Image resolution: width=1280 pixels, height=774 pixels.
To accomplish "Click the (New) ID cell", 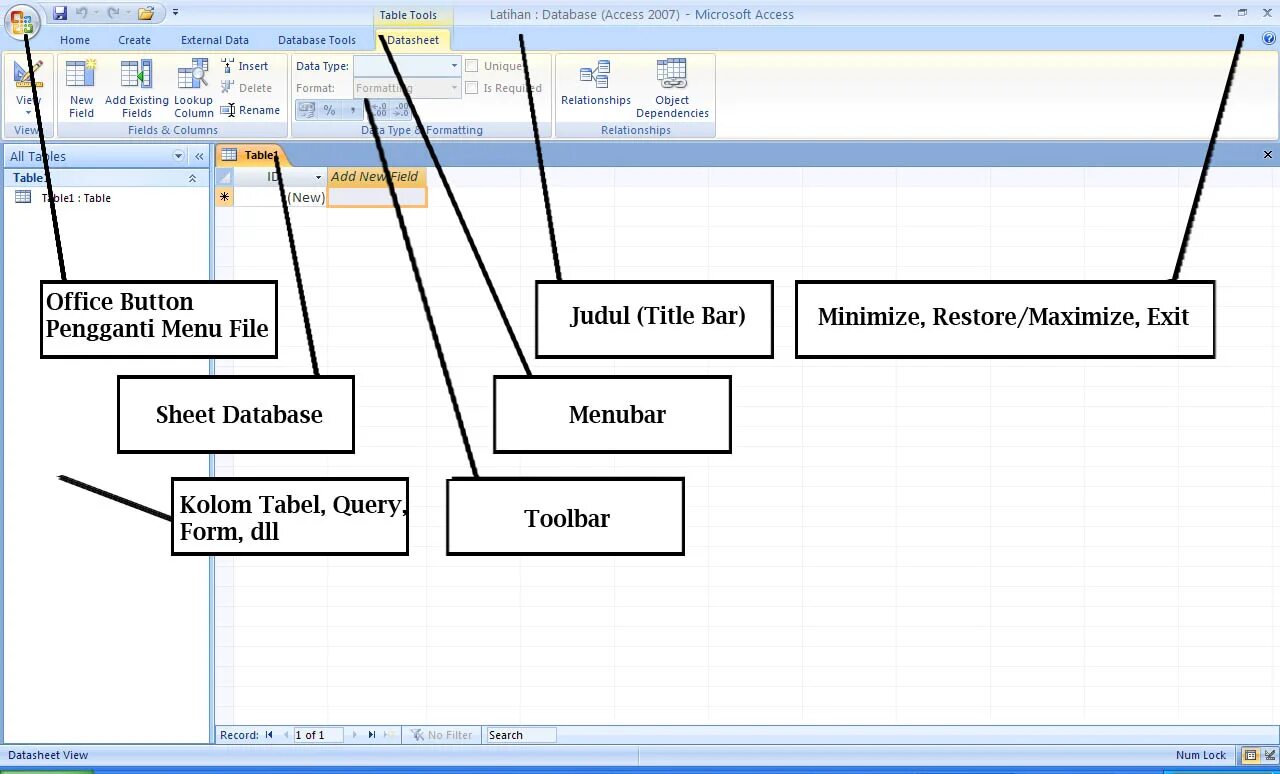I will tap(280, 197).
